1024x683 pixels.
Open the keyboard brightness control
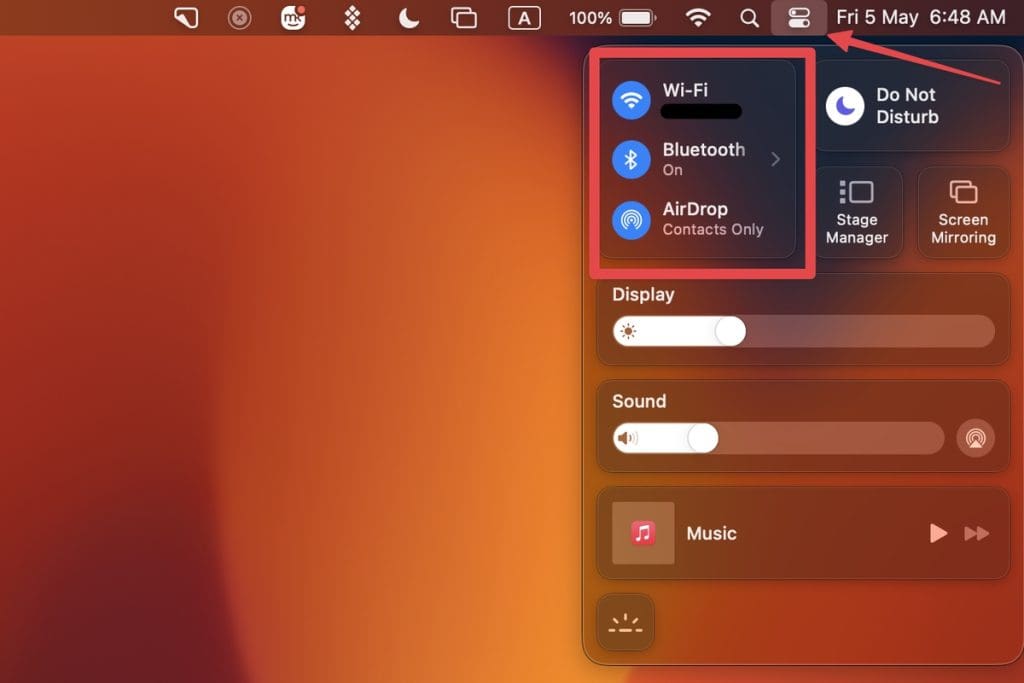click(x=625, y=623)
